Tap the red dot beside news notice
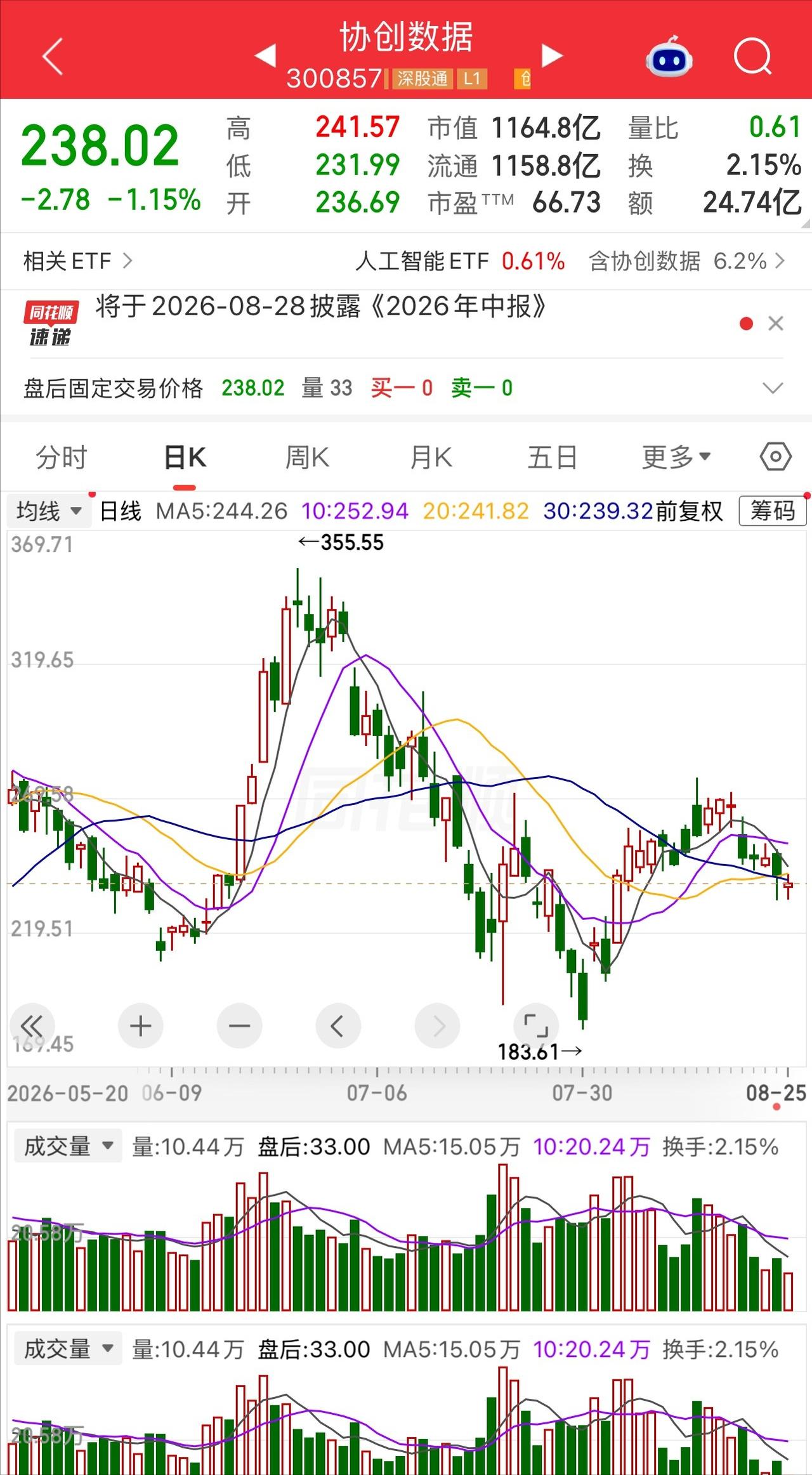 point(747,324)
